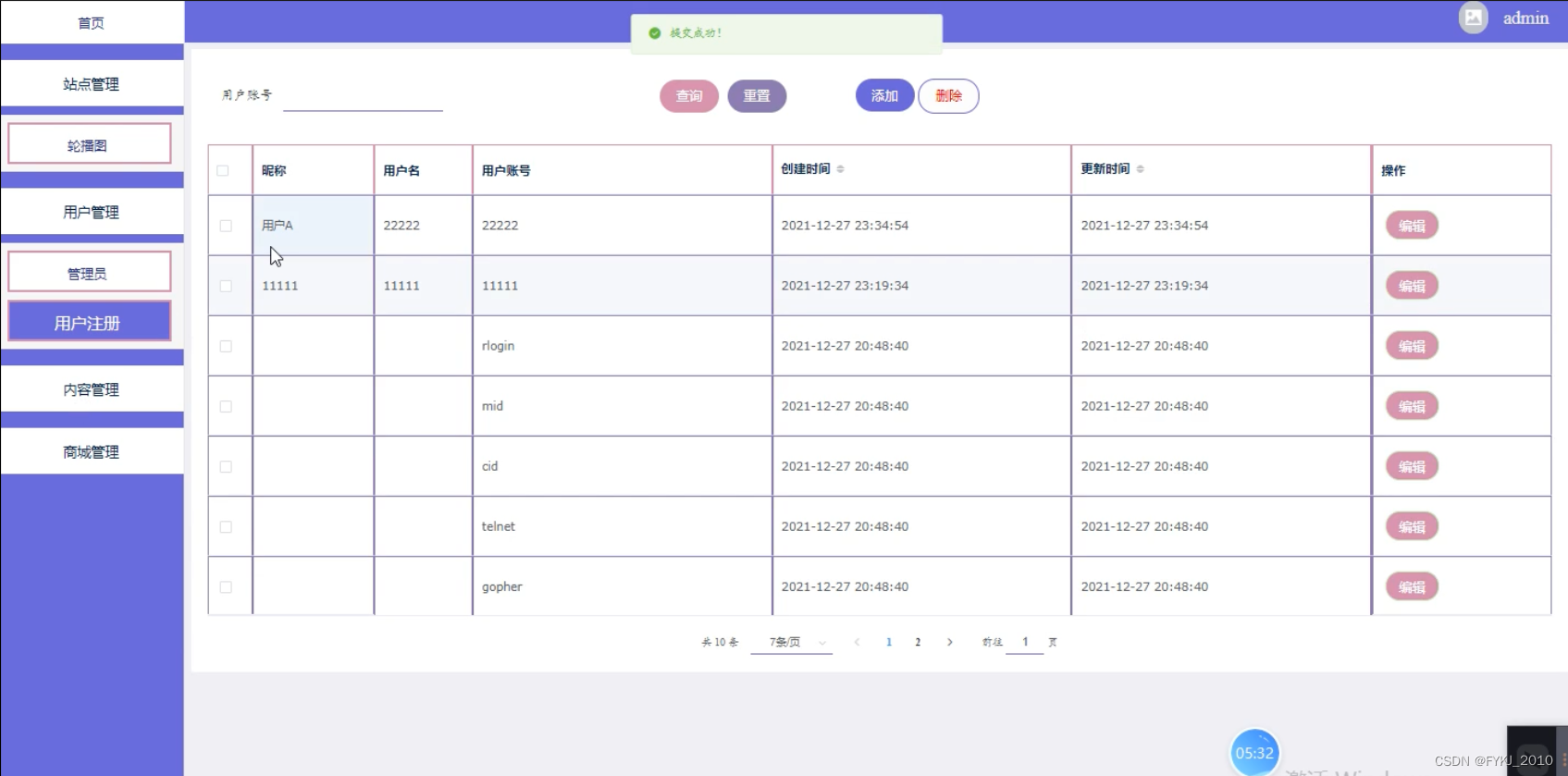The height and width of the screenshot is (776, 1568).
Task: Open the 轮播图 submenu item
Action: point(90,144)
